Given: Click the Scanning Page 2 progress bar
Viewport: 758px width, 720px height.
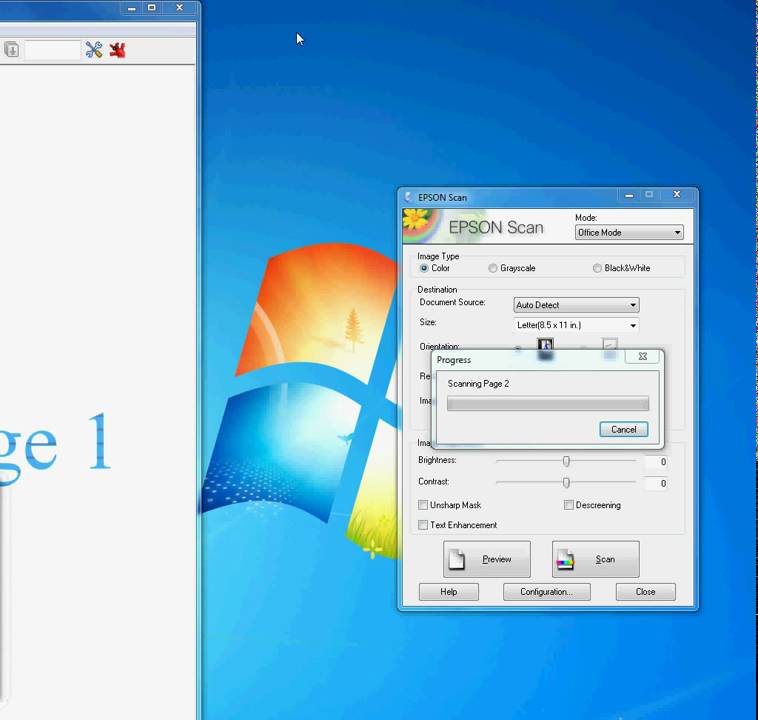Looking at the screenshot, I should tap(548, 403).
